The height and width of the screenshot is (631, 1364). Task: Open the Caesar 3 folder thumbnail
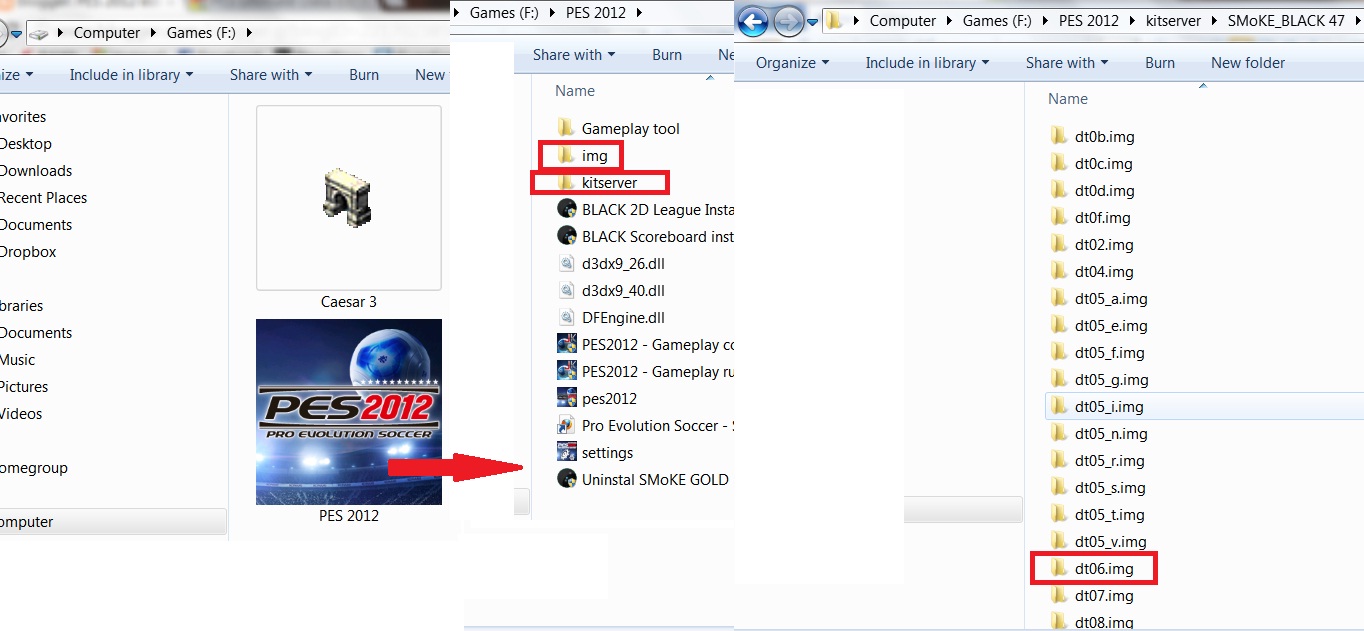(x=348, y=198)
